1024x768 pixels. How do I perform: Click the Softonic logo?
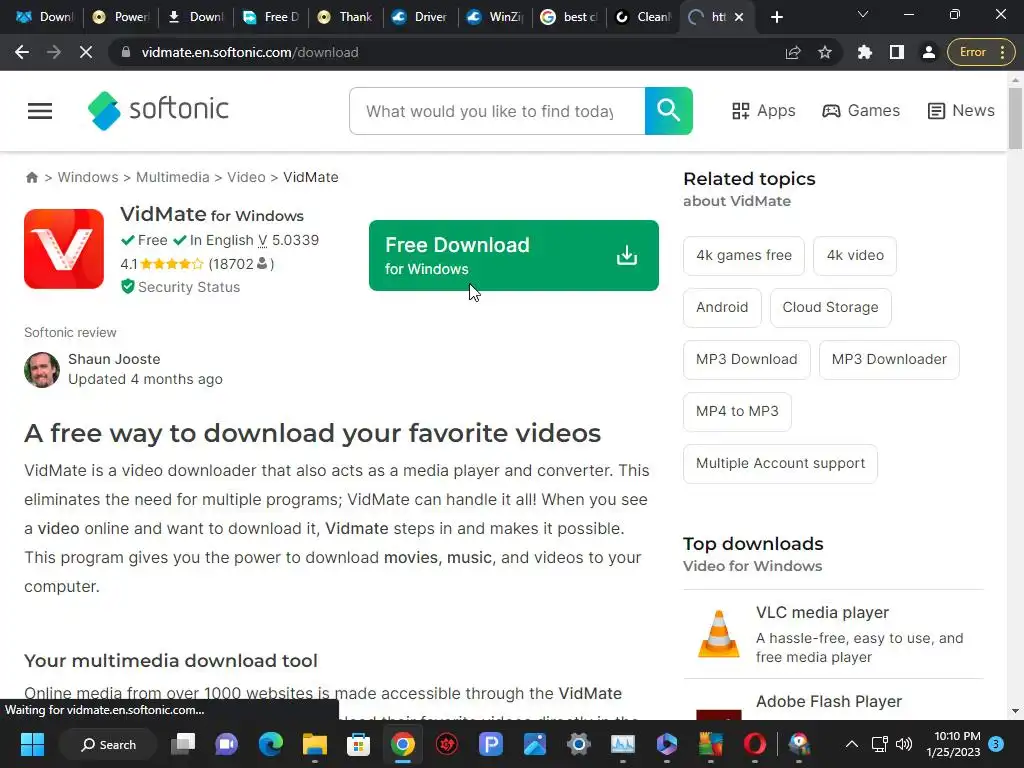pyautogui.click(x=159, y=110)
